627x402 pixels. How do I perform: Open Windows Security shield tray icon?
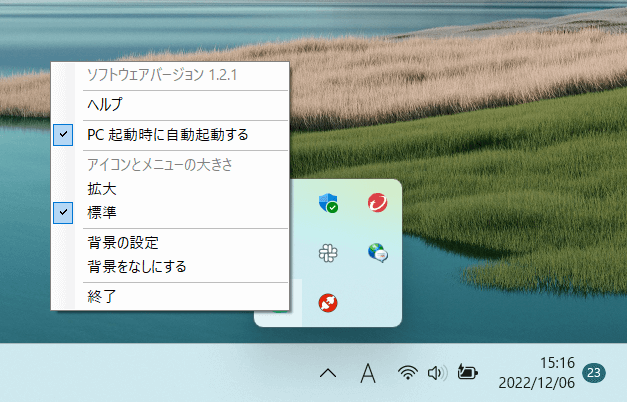tap(328, 202)
